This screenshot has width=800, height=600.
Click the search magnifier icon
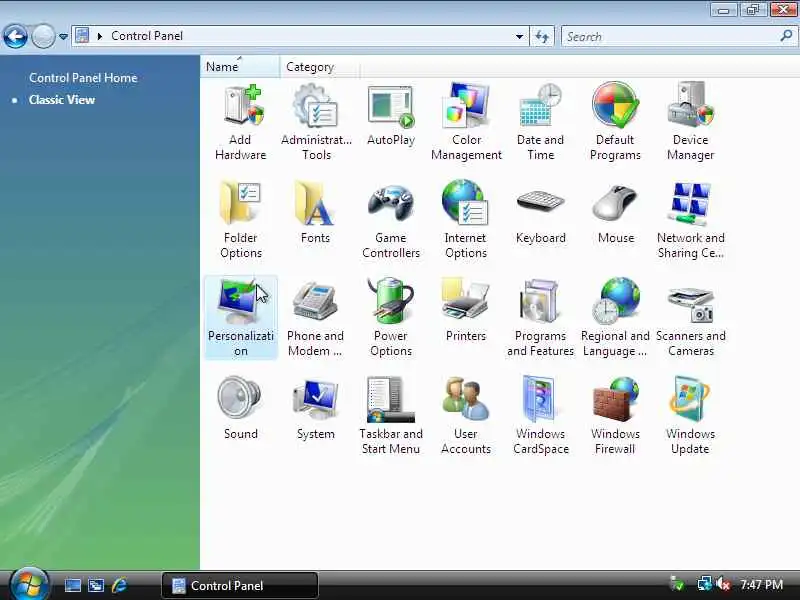786,36
